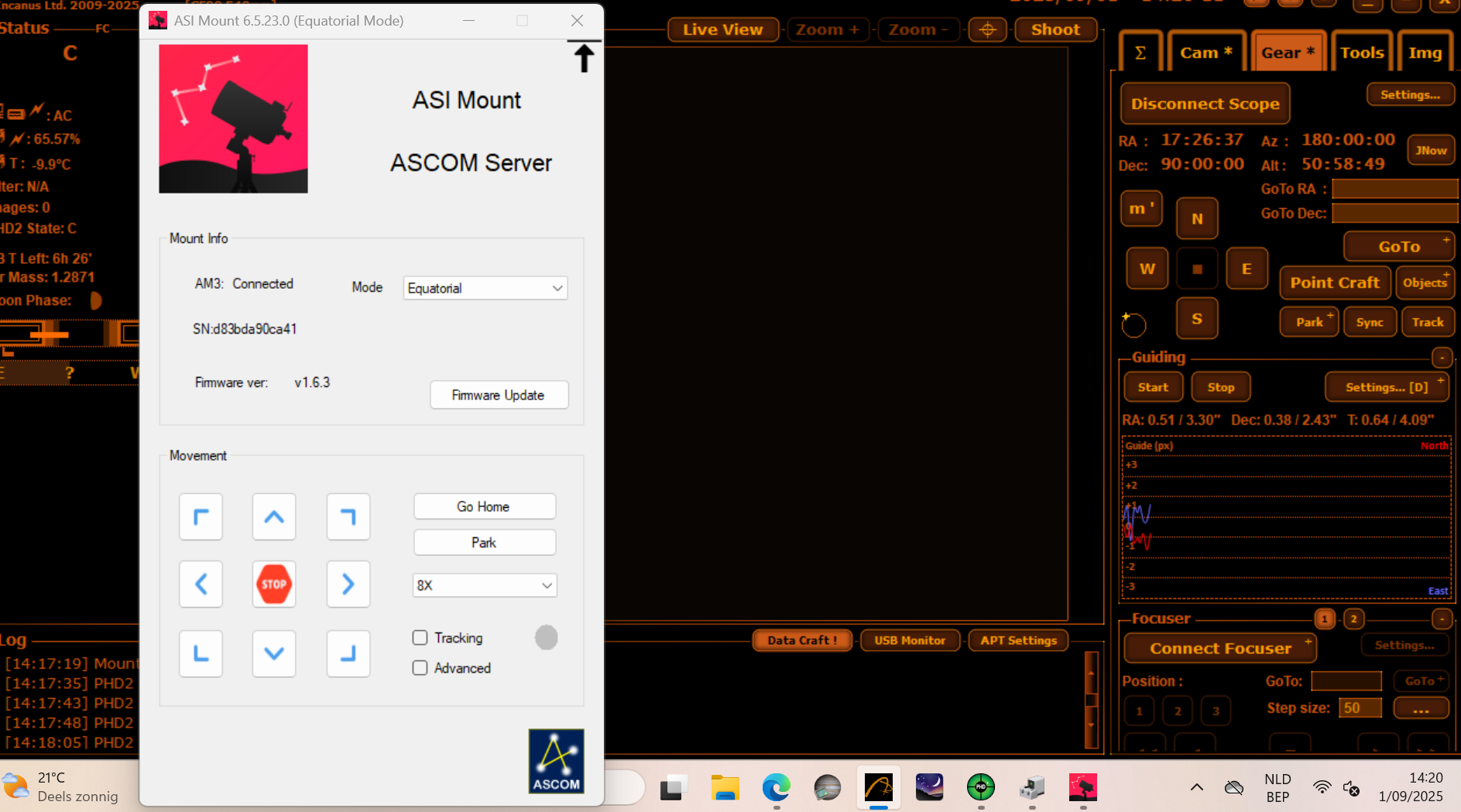The height and width of the screenshot is (812, 1461).
Task: Collapse the Focuser section with its minus button
Action: [1442, 618]
